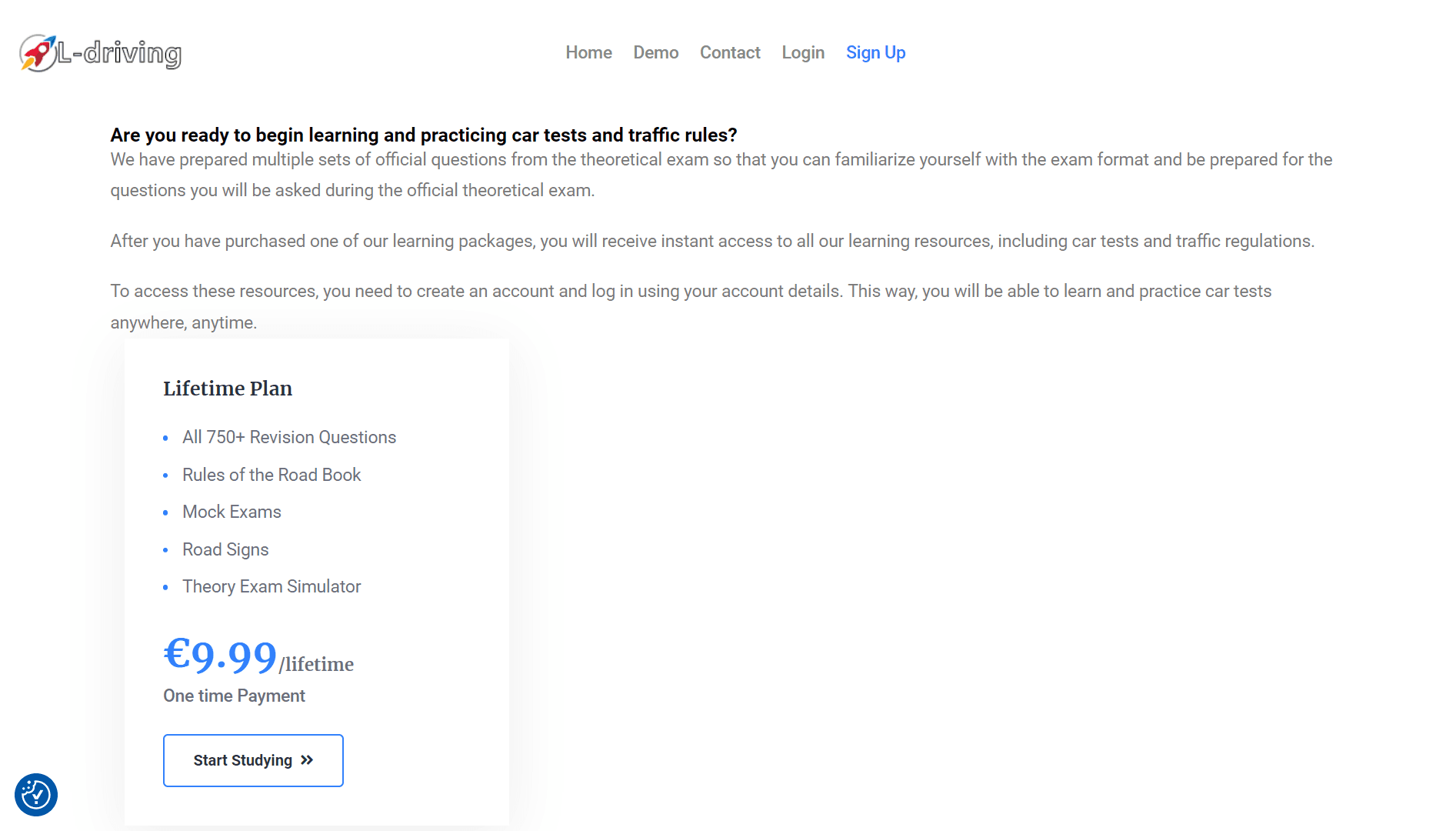Click the Lifetime Plan title

[228, 389]
